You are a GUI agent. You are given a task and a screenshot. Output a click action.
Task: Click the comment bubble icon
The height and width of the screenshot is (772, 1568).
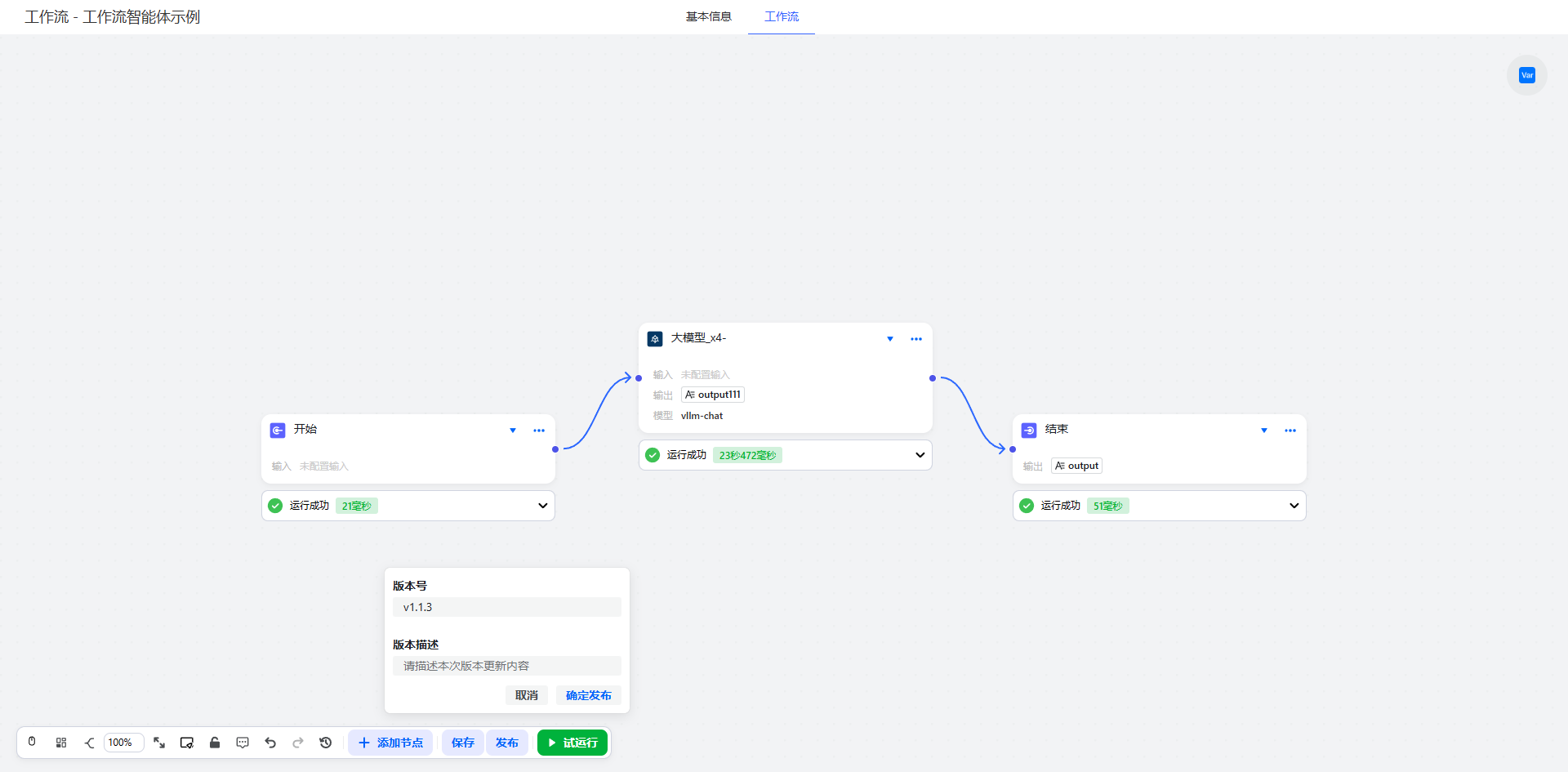coord(243,743)
